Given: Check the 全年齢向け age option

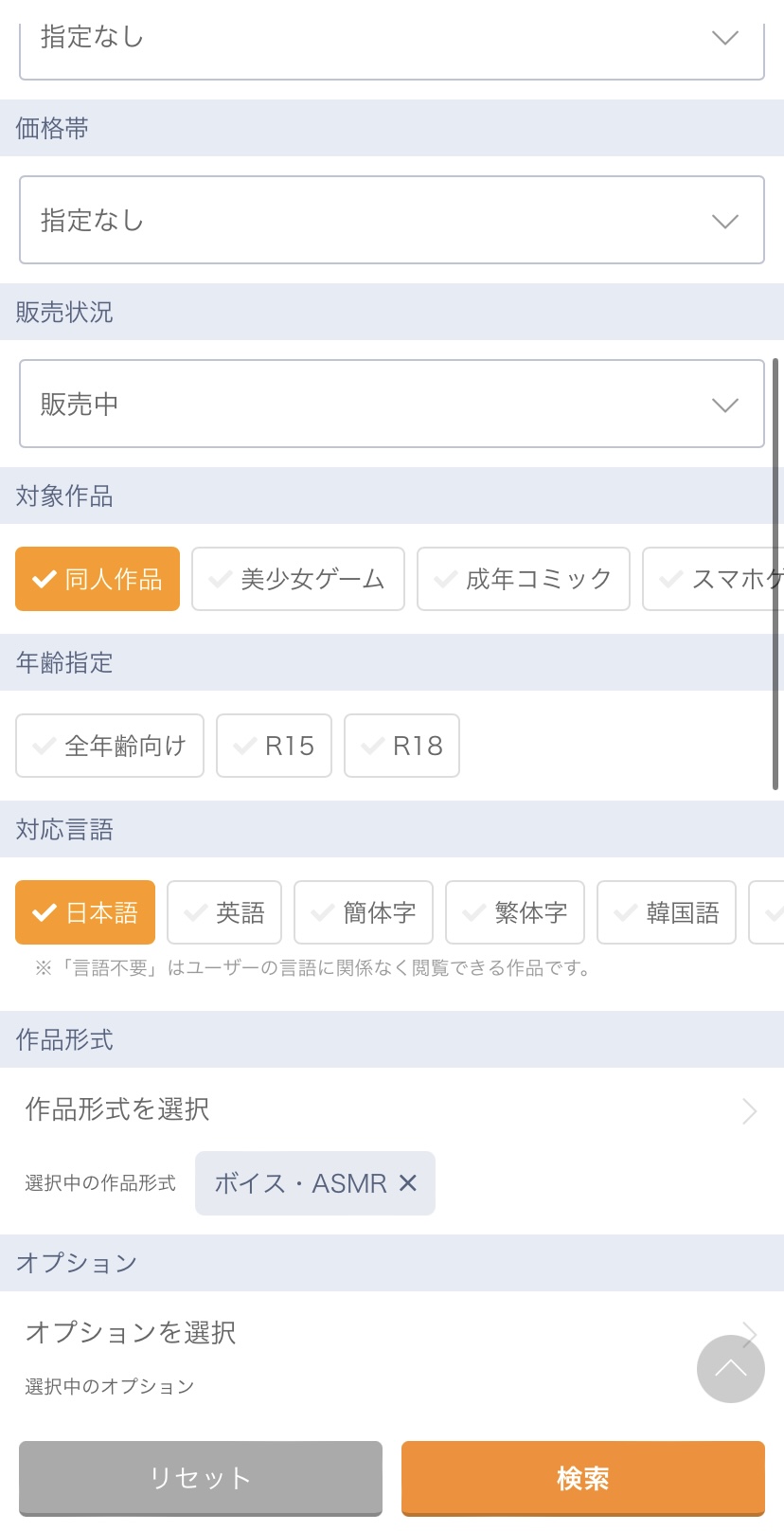Looking at the screenshot, I should coord(110,746).
